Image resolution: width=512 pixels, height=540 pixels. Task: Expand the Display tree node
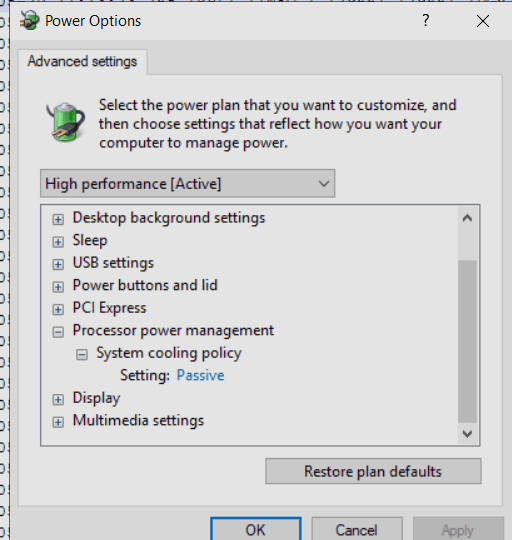(x=58, y=399)
